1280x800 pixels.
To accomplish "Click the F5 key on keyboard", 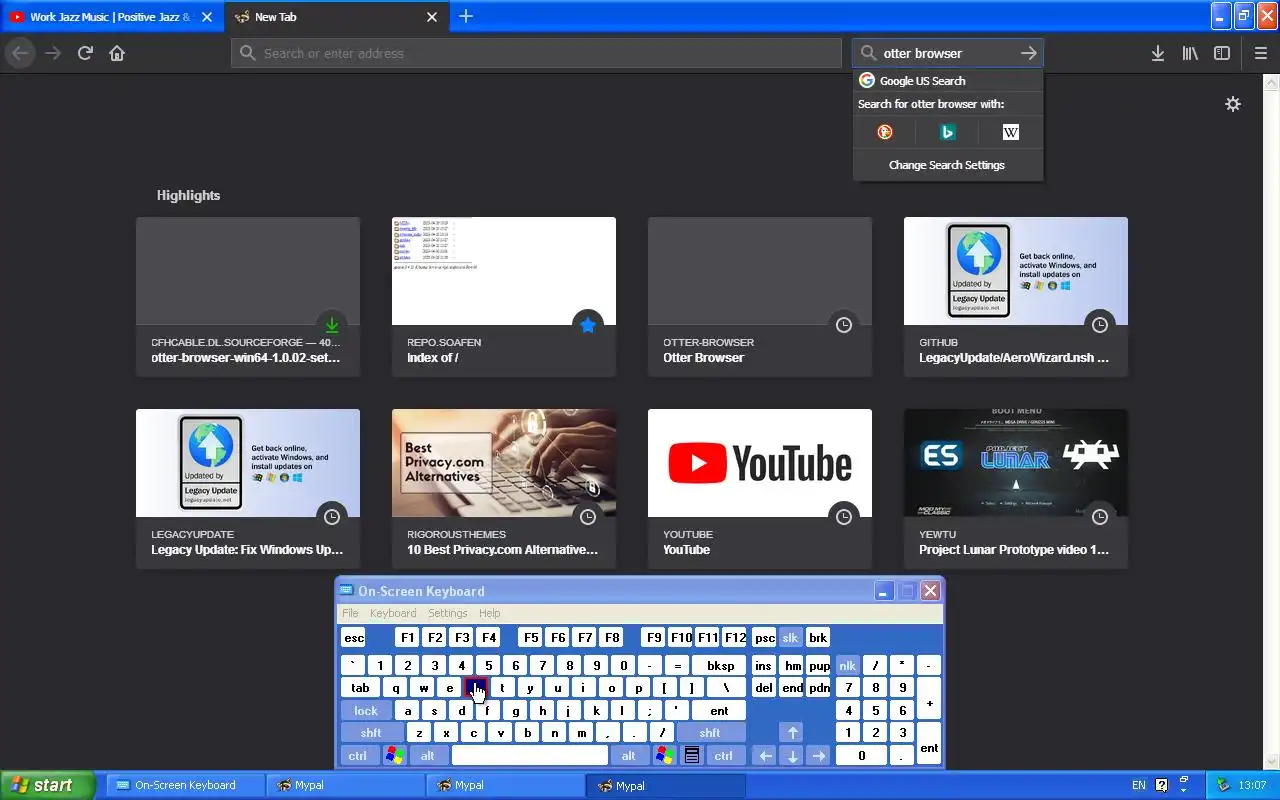I will [x=531, y=638].
